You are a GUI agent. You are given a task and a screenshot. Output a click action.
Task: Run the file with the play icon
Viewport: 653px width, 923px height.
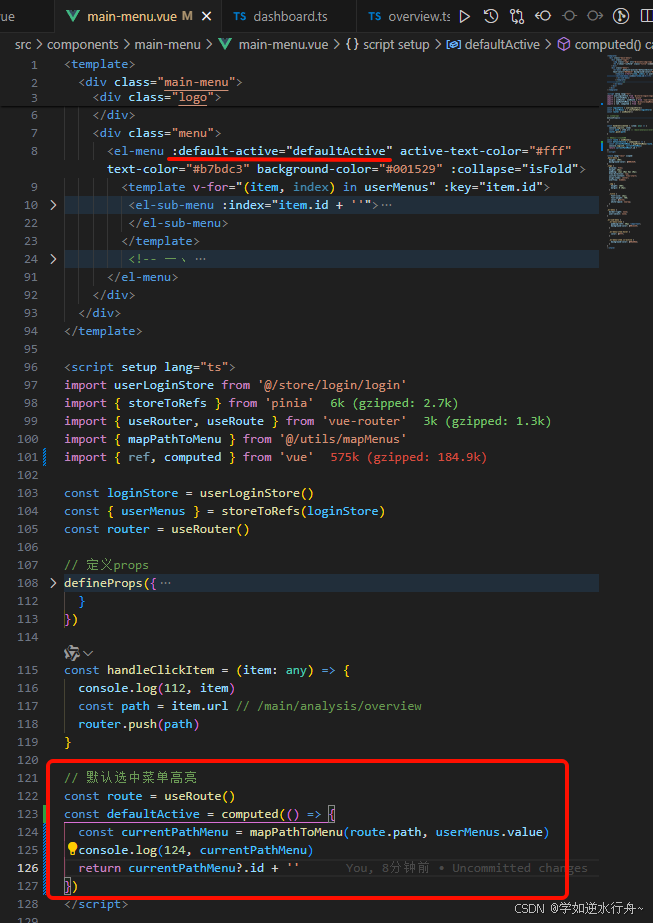click(465, 16)
